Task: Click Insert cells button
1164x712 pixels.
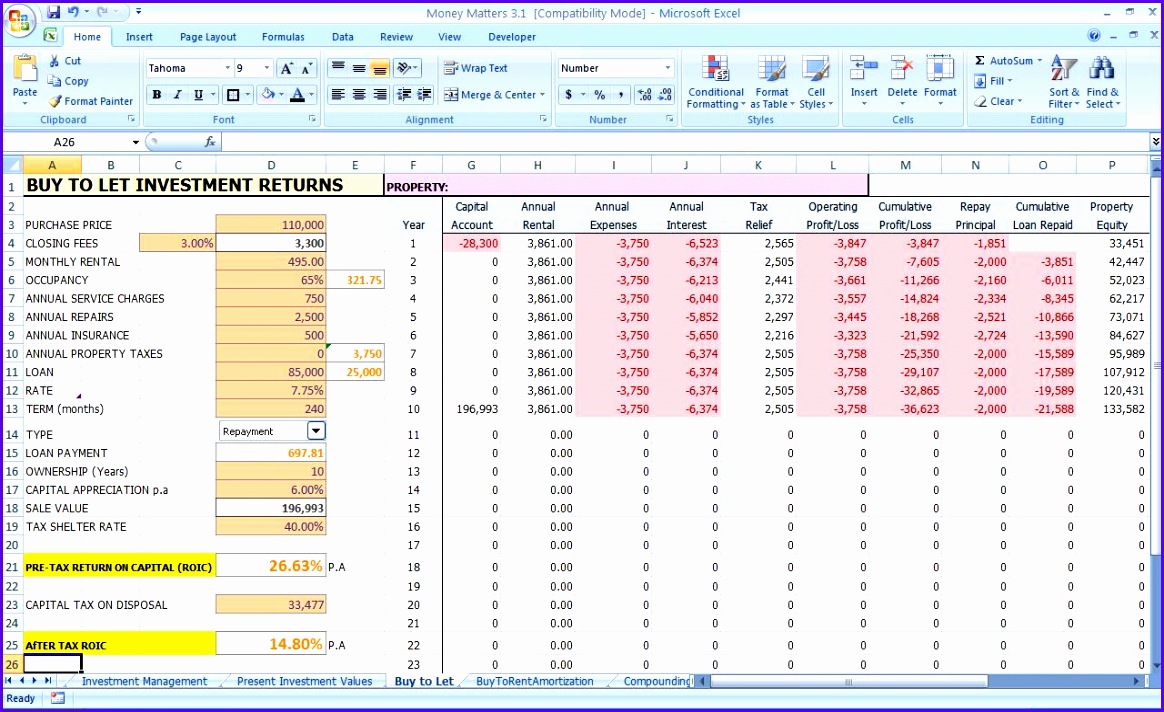Action: 864,80
